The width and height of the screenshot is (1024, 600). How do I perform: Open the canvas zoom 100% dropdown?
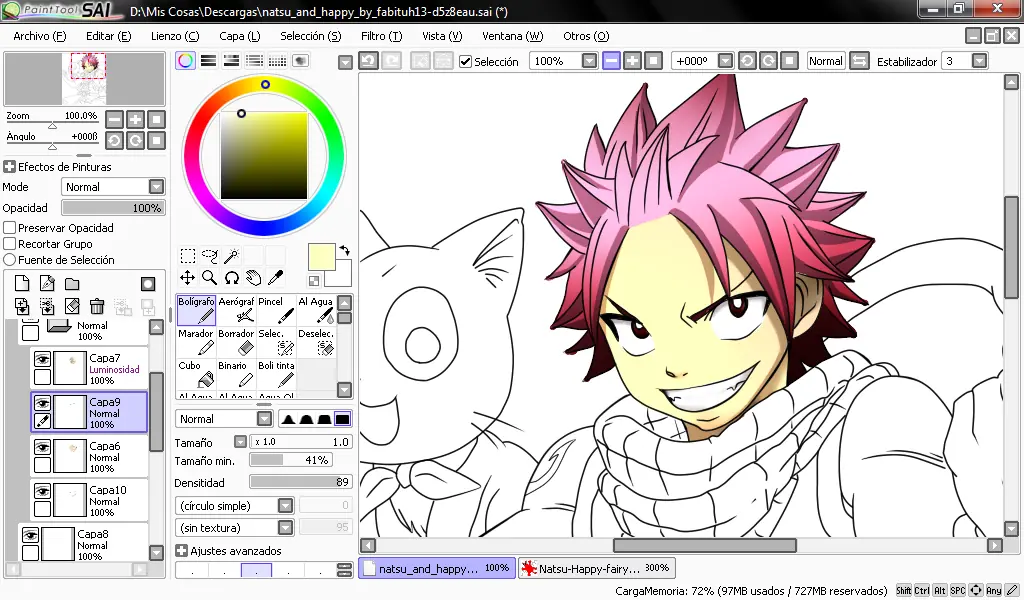pos(589,61)
